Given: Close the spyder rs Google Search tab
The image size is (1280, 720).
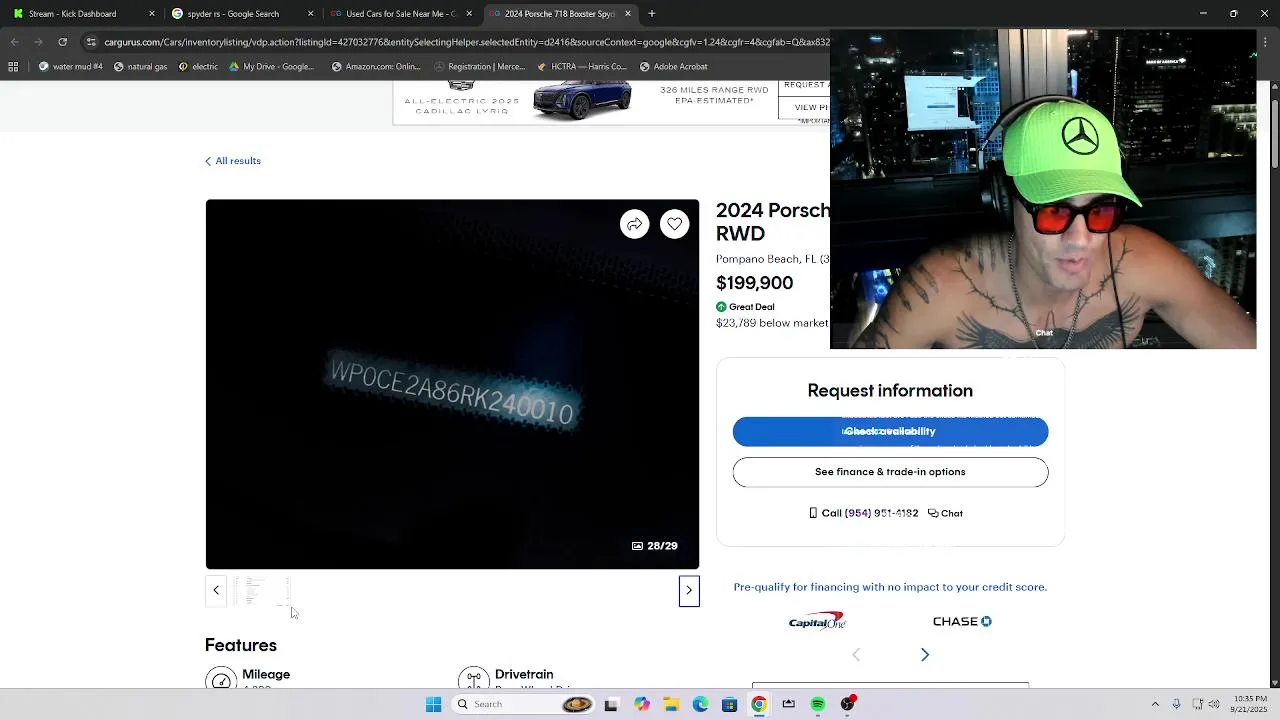Looking at the screenshot, I should 311,14.
